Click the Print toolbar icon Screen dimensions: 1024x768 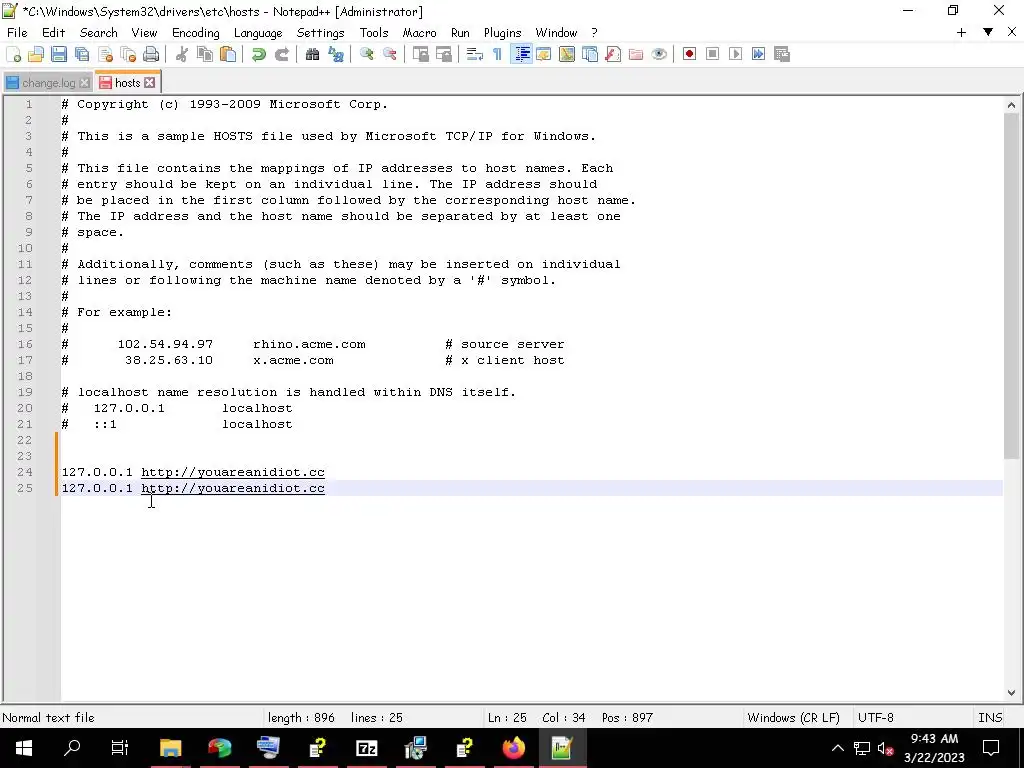pyautogui.click(x=151, y=54)
